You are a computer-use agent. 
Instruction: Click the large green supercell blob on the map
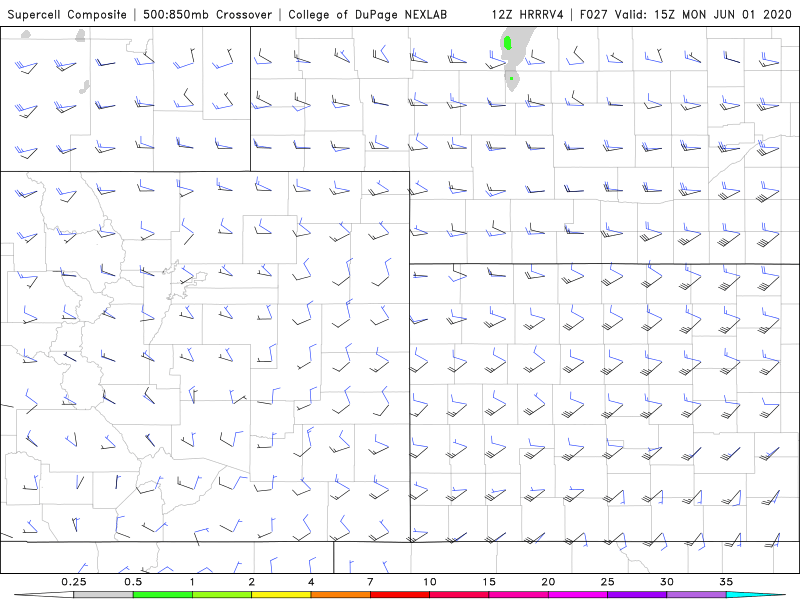[x=507, y=43]
